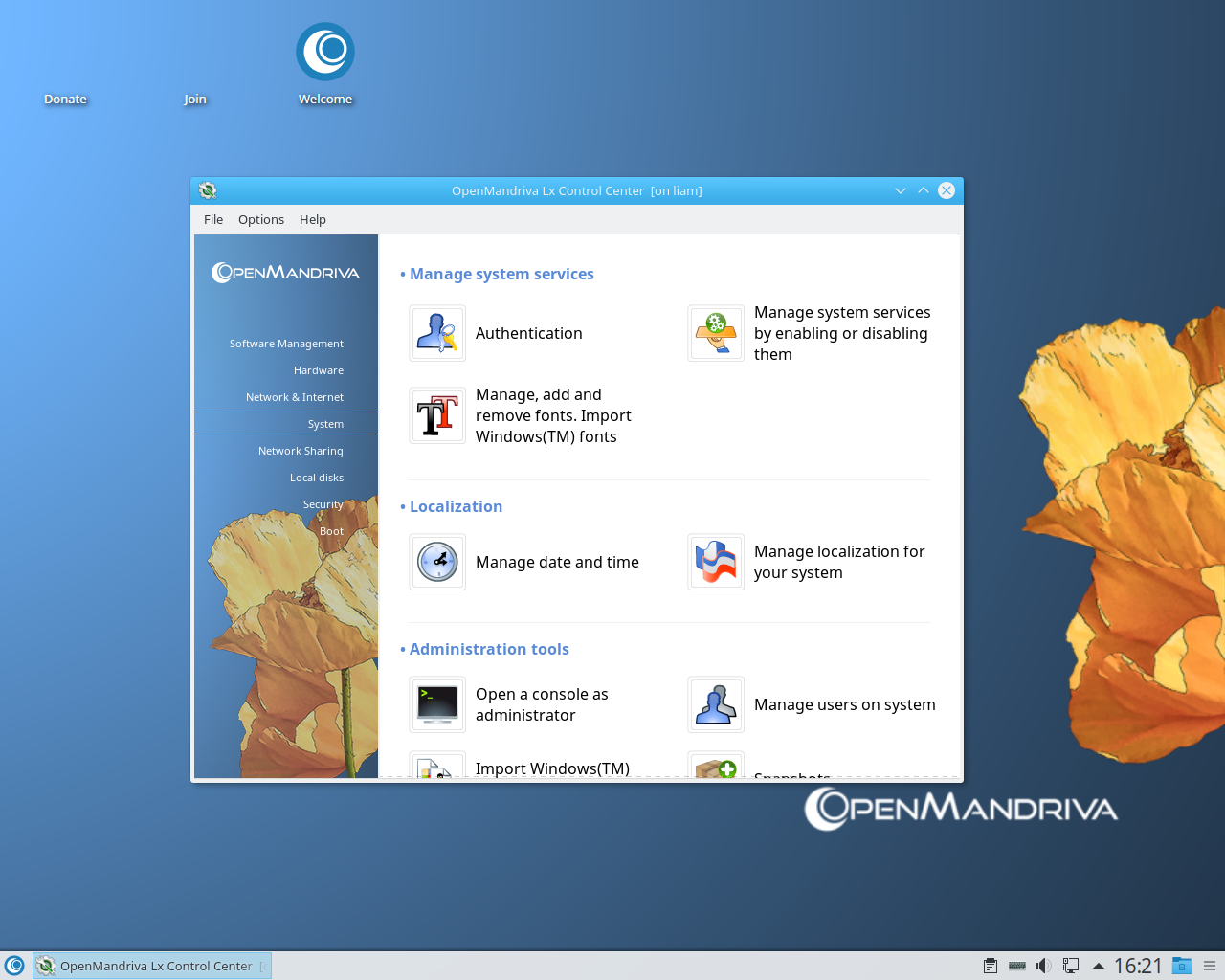Click the 16:21 clock in the taskbar
Image resolution: width=1225 pixels, height=980 pixels.
pos(1138,966)
